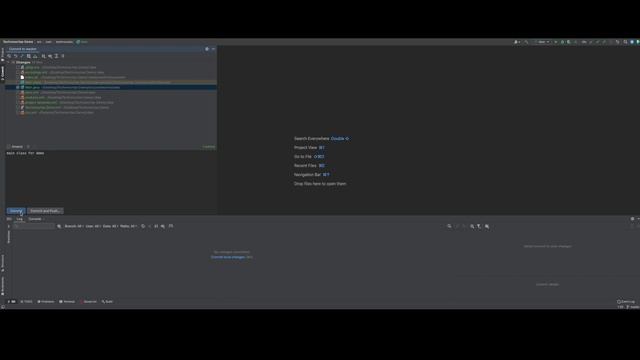Image resolution: width=640 pixels, height=360 pixels.
Task: Select the highlighted Main.java row
Action: (x=111, y=87)
